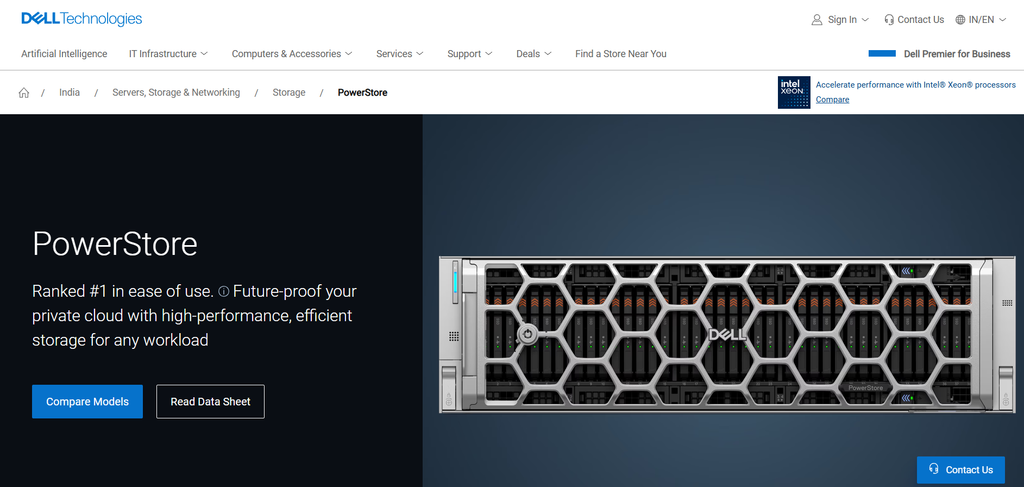The height and width of the screenshot is (487, 1024).
Task: Click the PowerStore server product image
Action: pyautogui.click(x=726, y=334)
